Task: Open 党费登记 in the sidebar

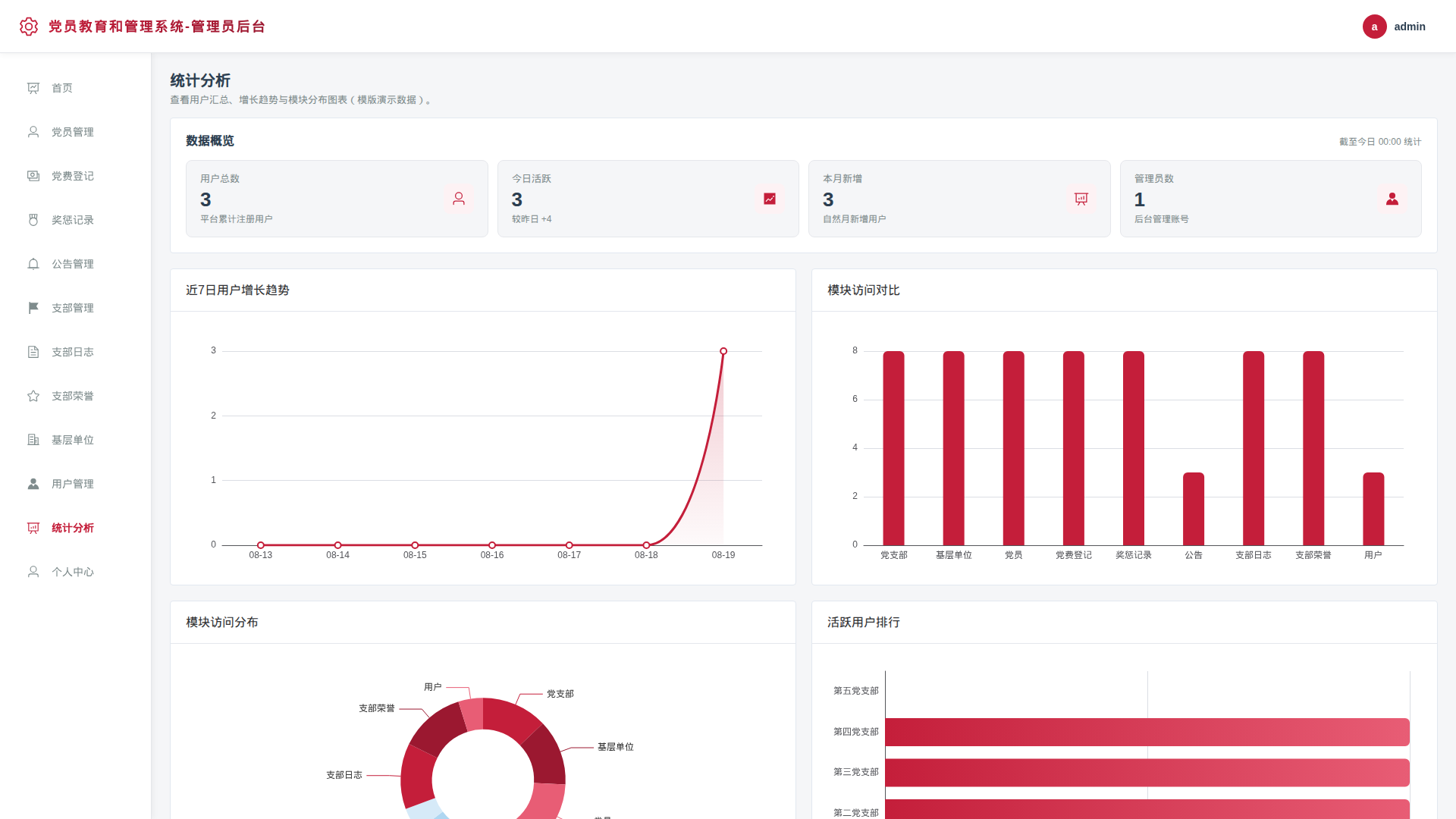Action: pyautogui.click(x=76, y=176)
